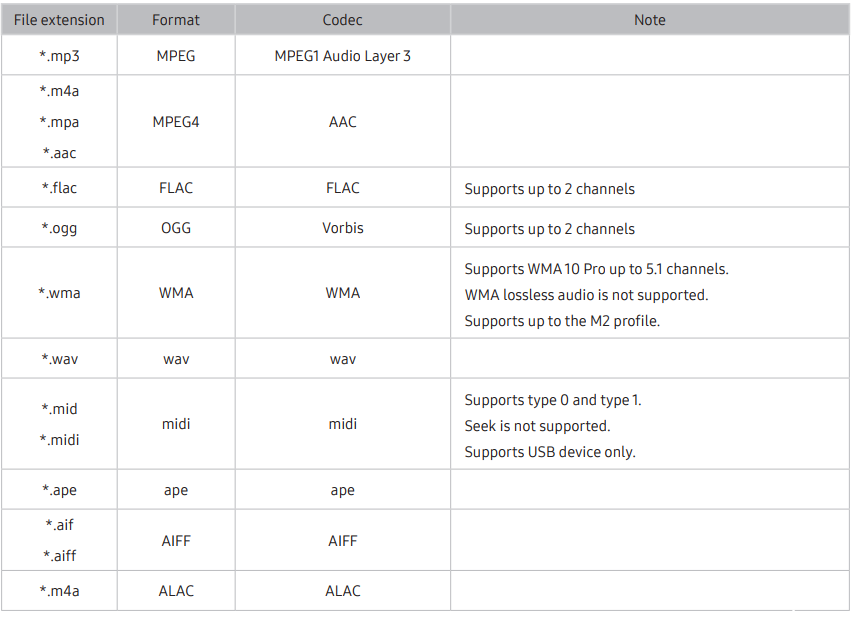The width and height of the screenshot is (853, 617).
Task: Select the AAC codec cell
Action: point(342,122)
